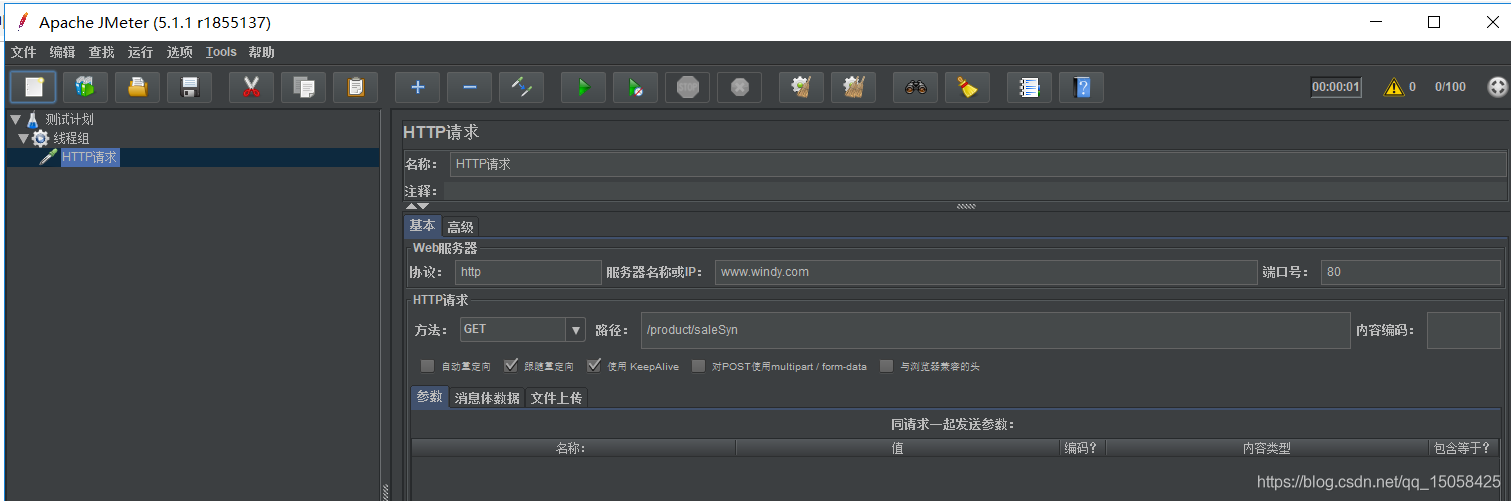
Task: Select HTTP请求 in the tree
Action: [x=90, y=157]
